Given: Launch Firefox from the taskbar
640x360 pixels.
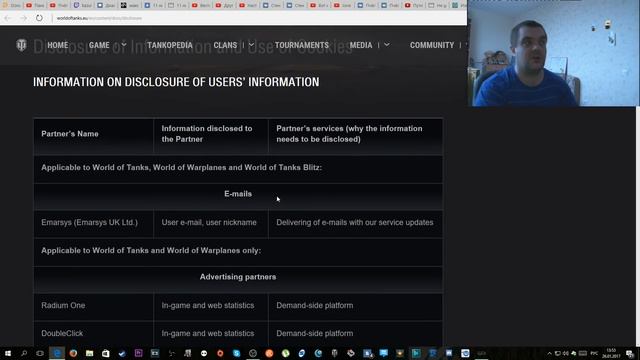Looking at the screenshot, I should [73, 353].
